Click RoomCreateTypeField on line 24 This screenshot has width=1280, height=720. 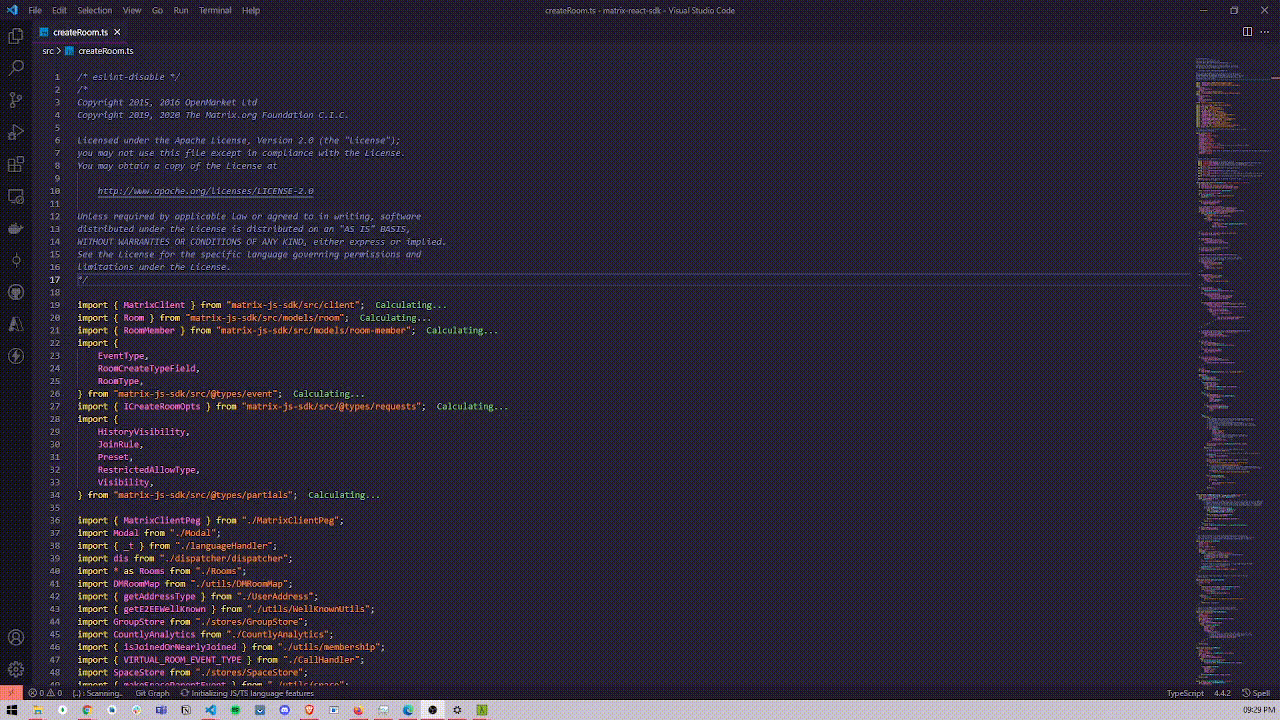(x=146, y=369)
